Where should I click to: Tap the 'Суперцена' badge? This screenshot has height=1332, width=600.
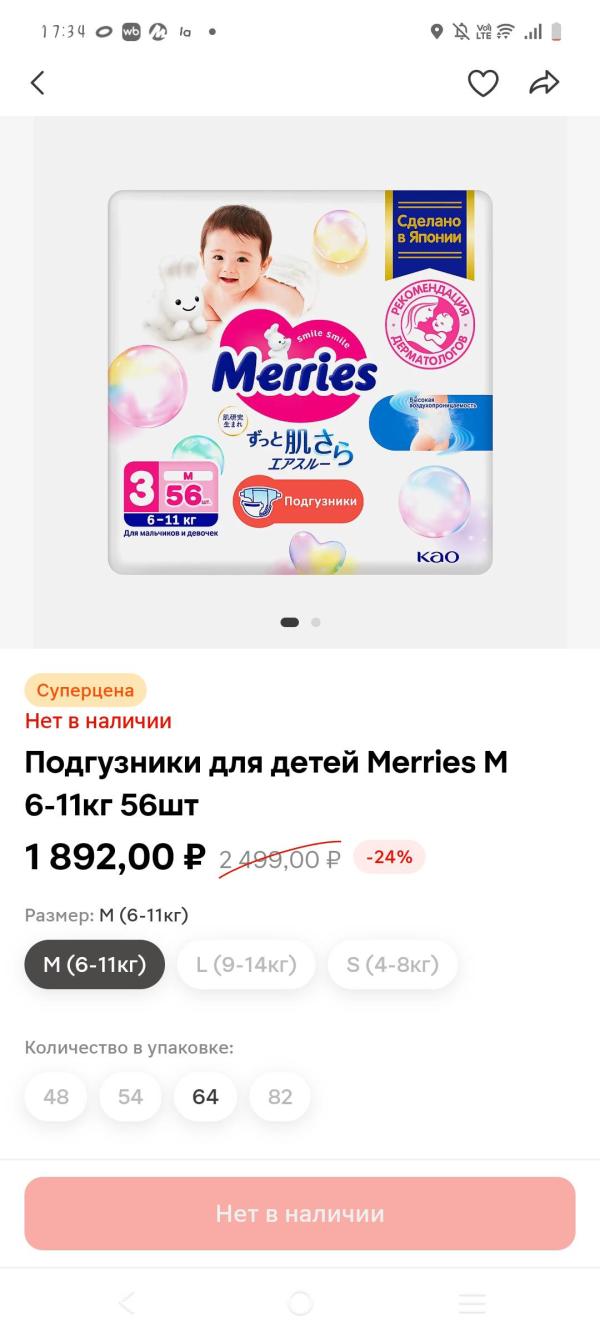(x=86, y=690)
